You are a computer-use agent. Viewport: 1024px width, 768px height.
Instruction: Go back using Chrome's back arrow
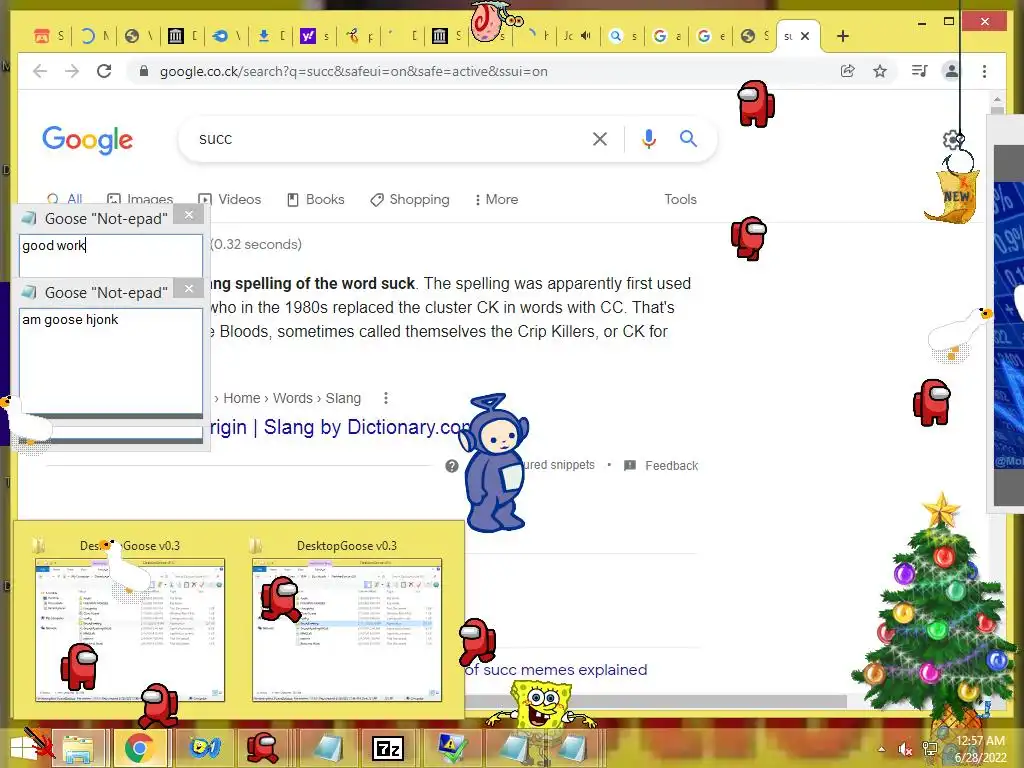tap(40, 71)
